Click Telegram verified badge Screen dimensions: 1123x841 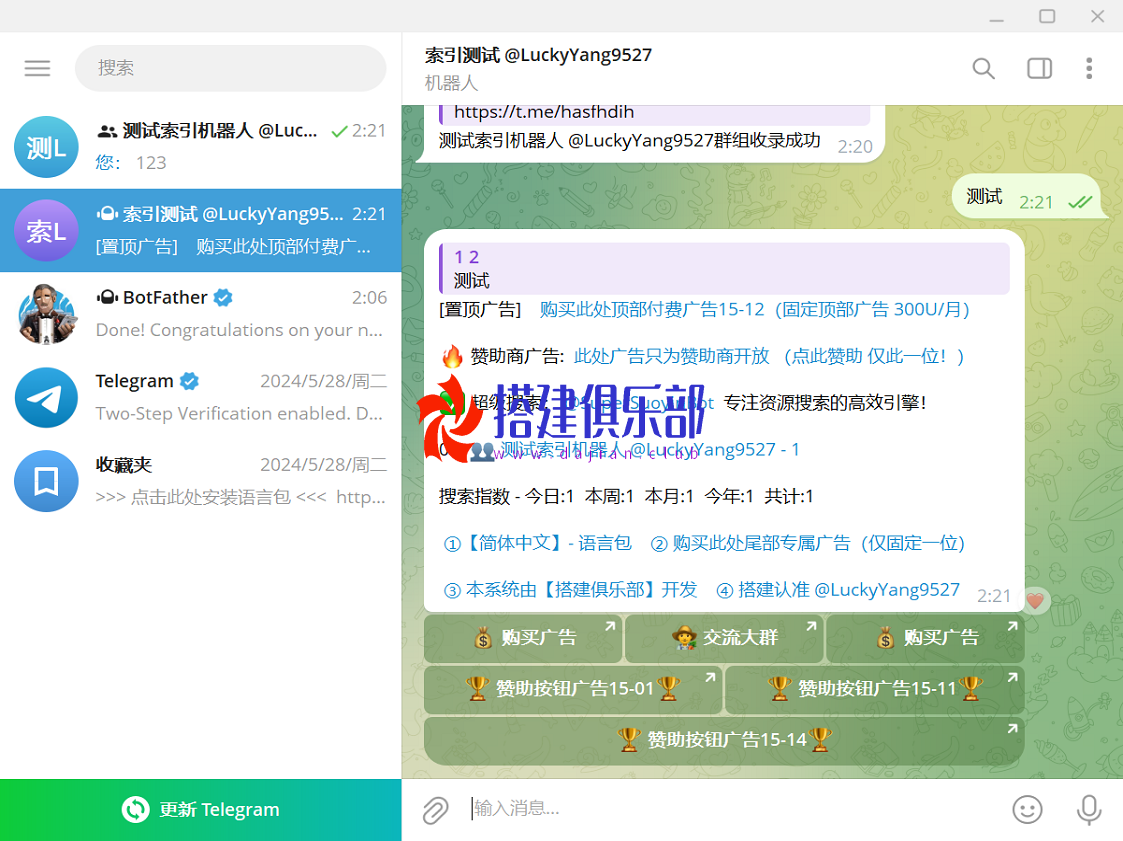point(189,381)
